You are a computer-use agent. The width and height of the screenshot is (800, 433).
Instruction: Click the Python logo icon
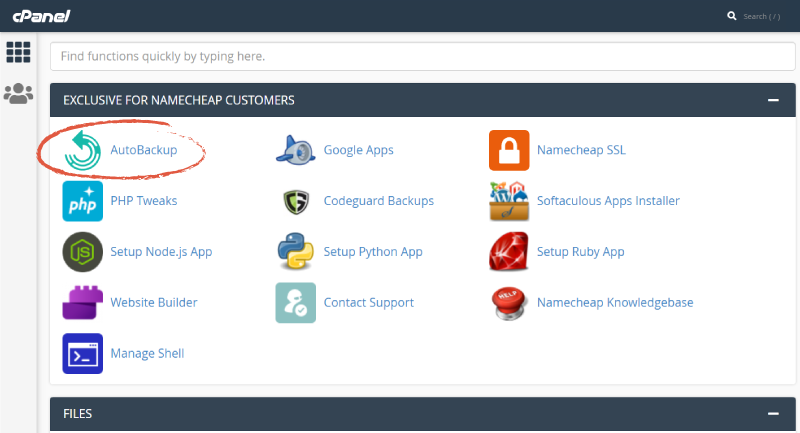coord(296,251)
